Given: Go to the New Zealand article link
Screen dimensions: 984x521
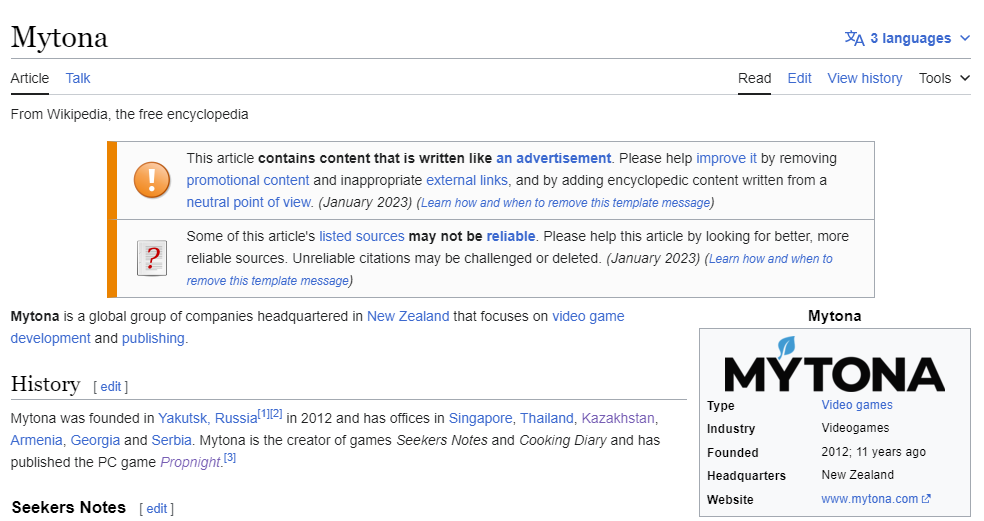Looking at the screenshot, I should coord(408,316).
